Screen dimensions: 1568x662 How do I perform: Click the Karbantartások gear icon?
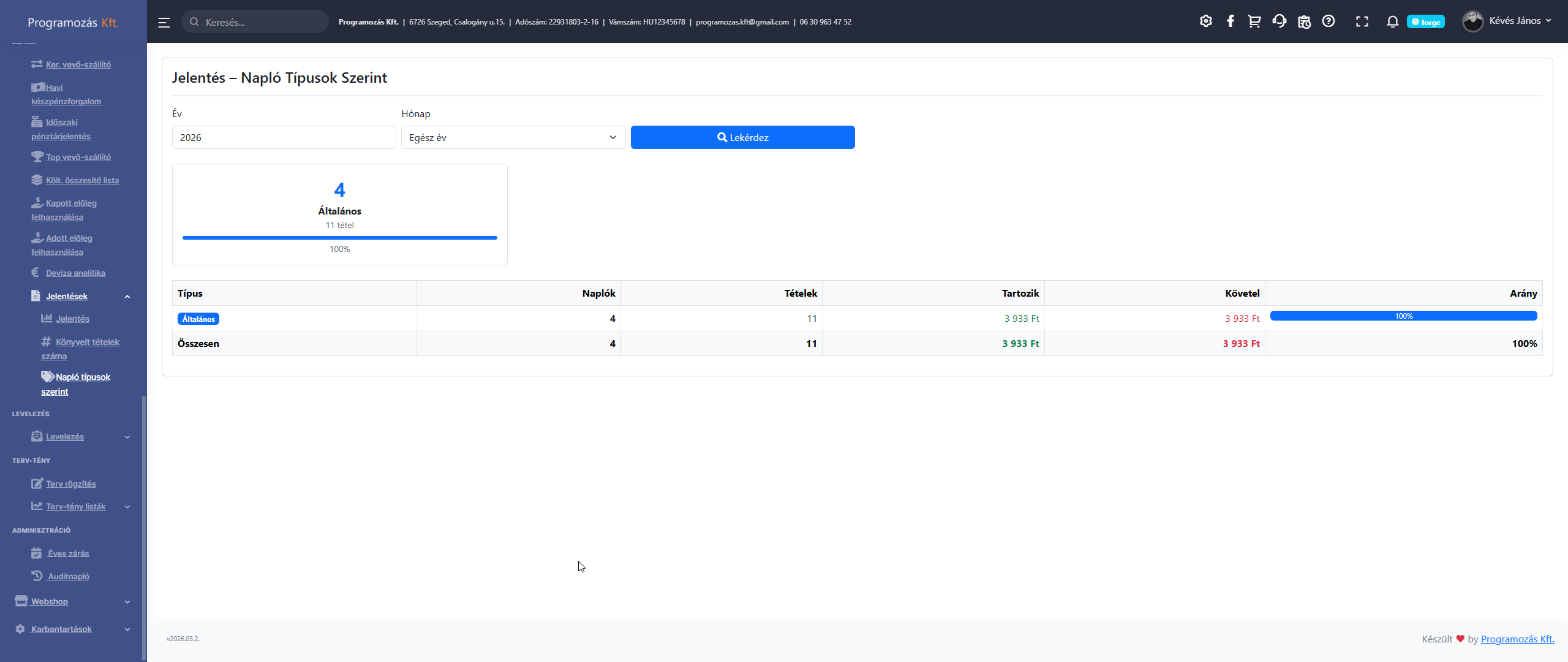20,629
